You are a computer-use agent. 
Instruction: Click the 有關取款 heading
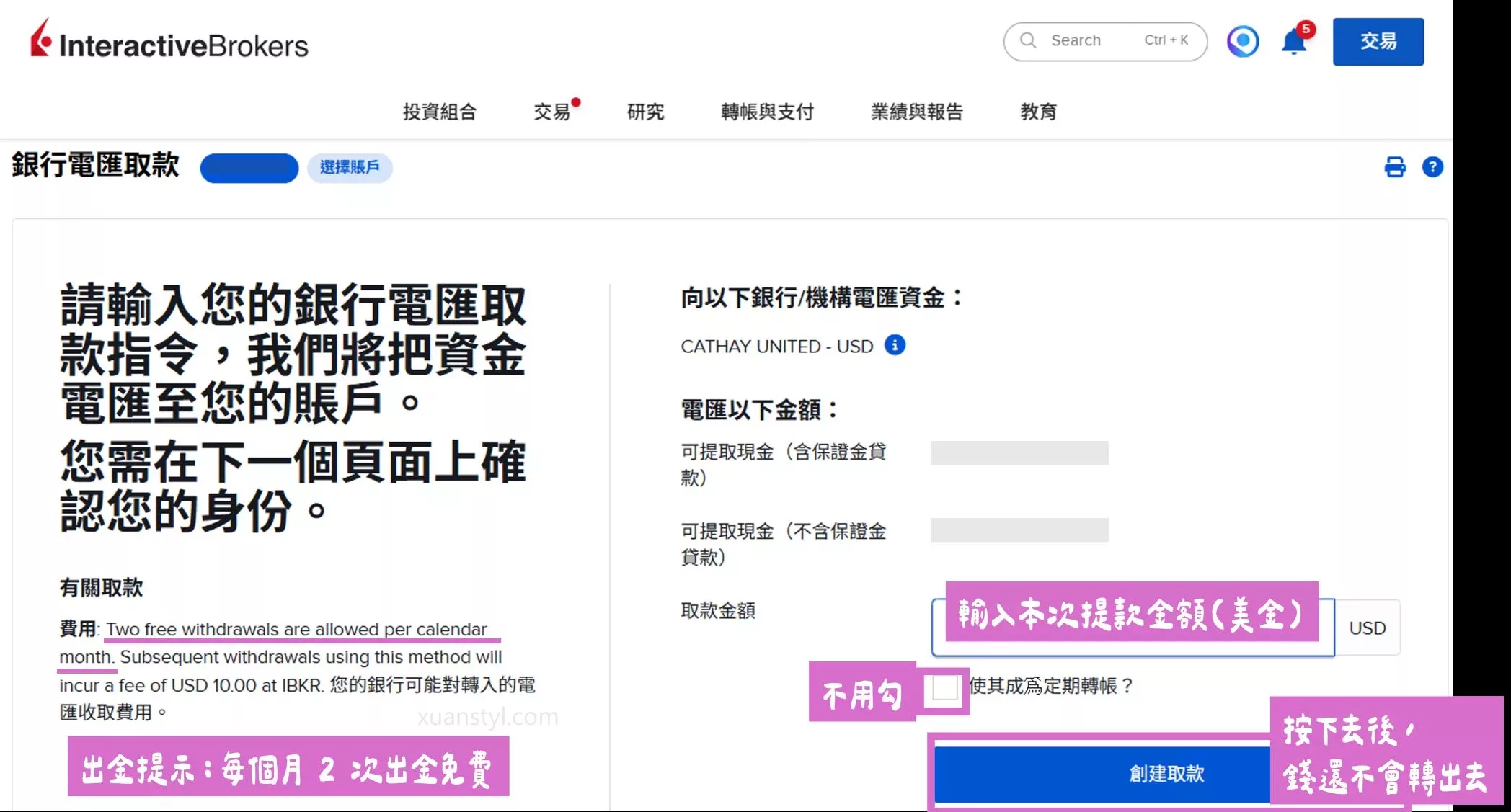[102, 588]
